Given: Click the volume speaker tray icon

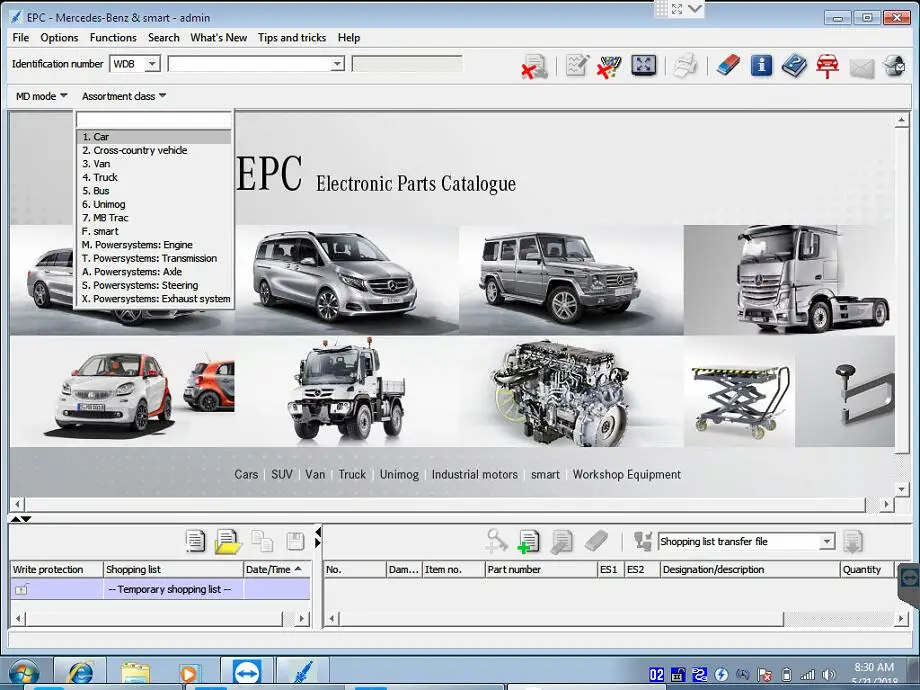Looking at the screenshot, I should (828, 675).
